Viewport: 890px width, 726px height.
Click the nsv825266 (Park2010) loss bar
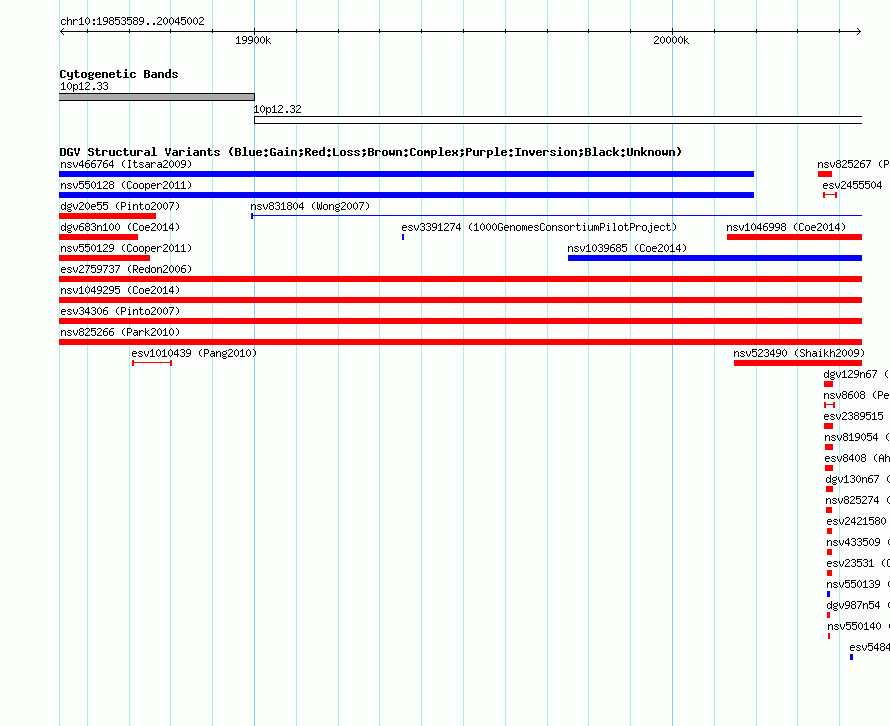pyautogui.click(x=460, y=342)
